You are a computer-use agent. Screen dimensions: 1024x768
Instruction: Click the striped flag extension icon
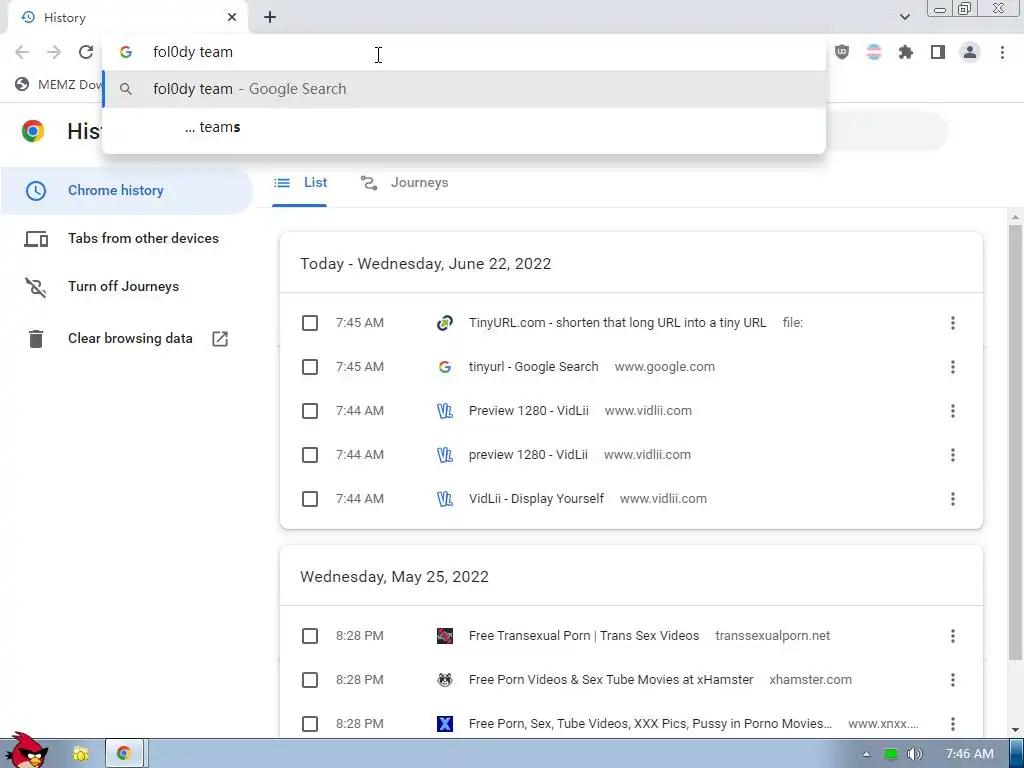click(x=874, y=52)
